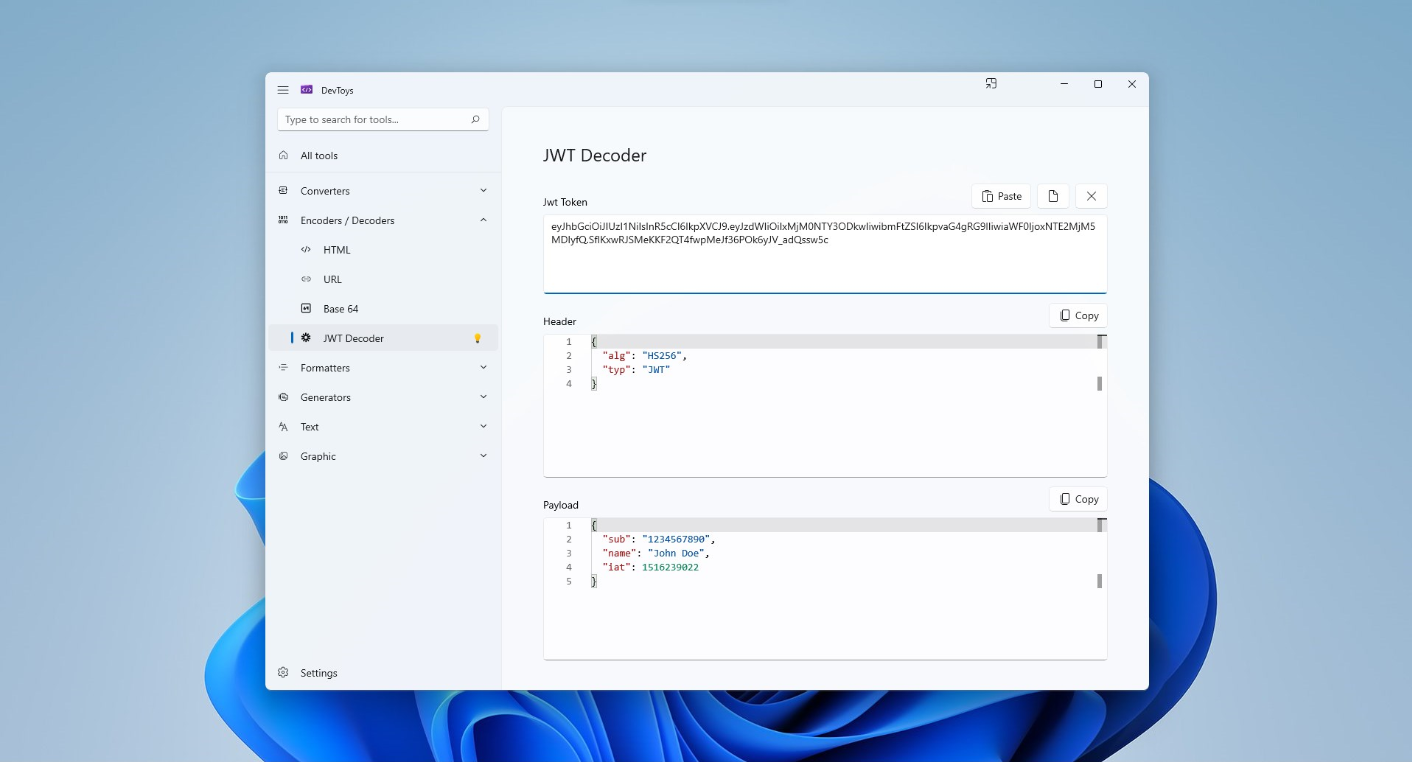The height and width of the screenshot is (762, 1412).
Task: Open Settings gear icon
Action: (x=283, y=673)
